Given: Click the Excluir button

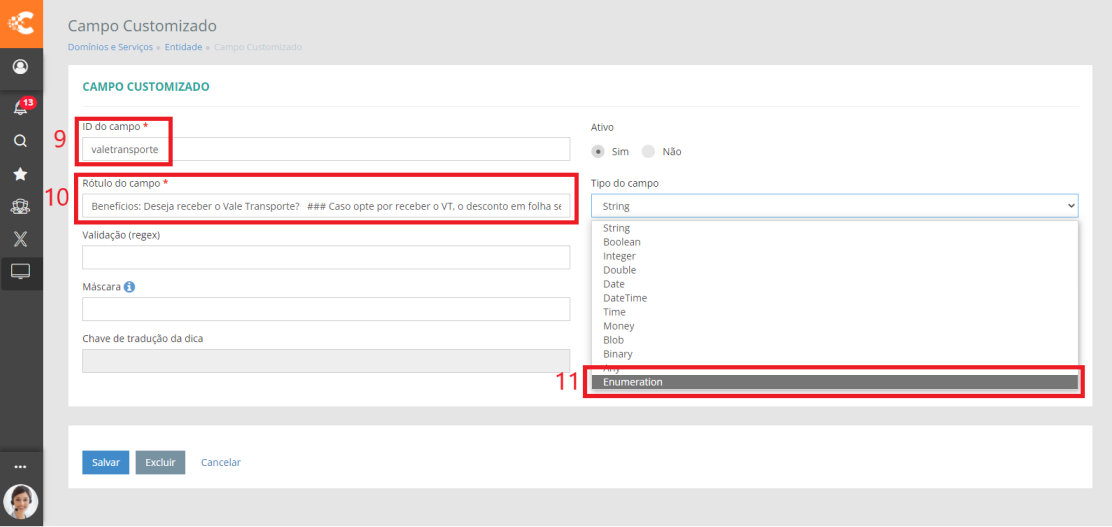Looking at the screenshot, I should tap(160, 462).
